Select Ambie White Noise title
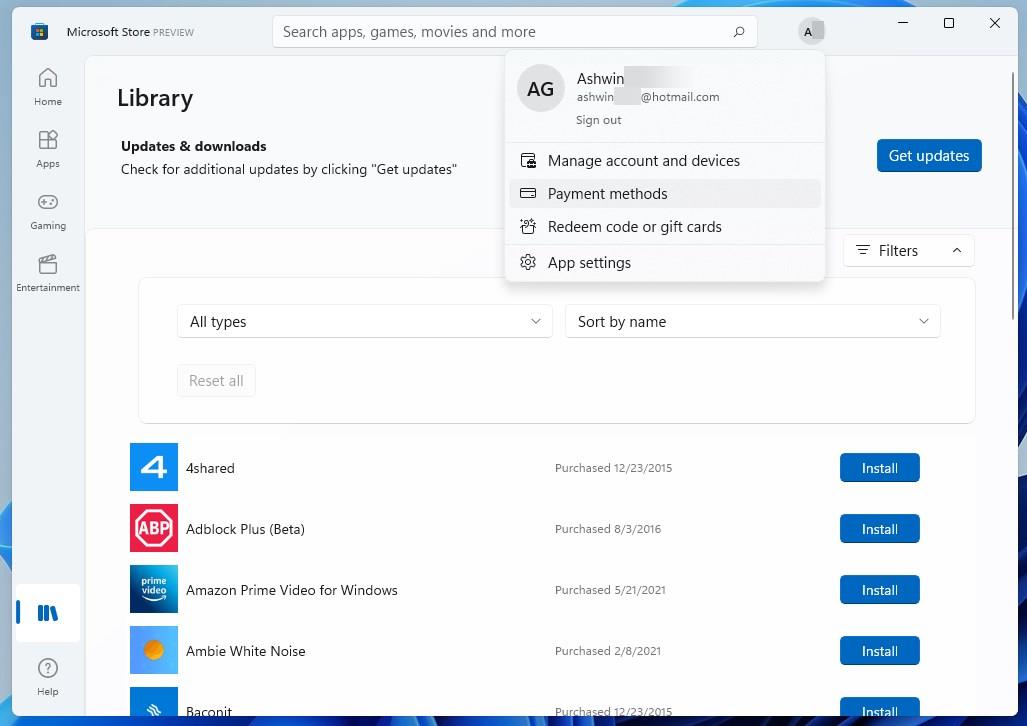1027x726 pixels. click(x=246, y=651)
